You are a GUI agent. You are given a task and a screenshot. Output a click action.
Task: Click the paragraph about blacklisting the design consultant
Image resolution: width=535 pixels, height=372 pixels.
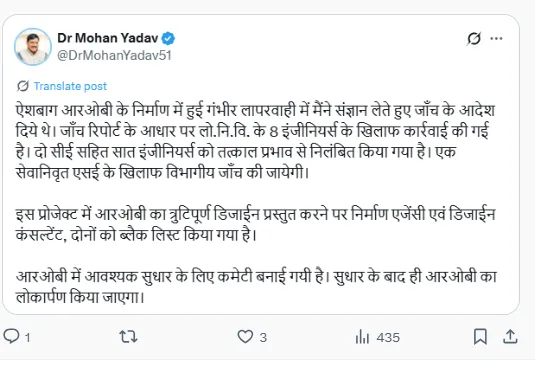[x=255, y=225]
